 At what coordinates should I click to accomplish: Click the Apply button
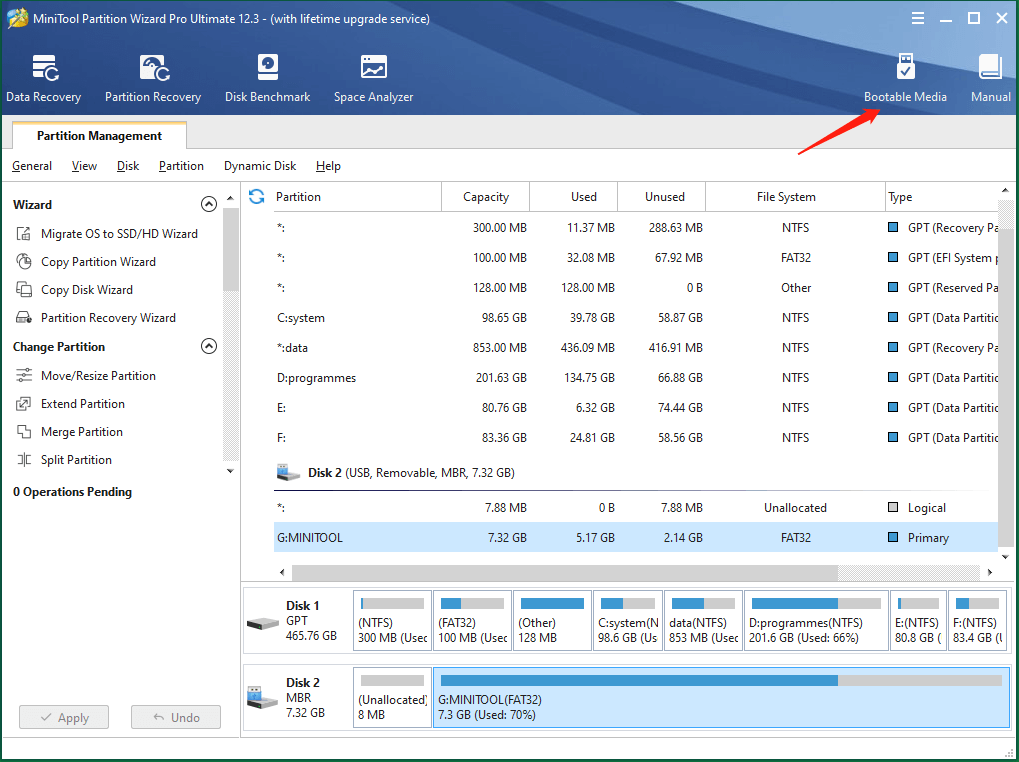point(63,717)
